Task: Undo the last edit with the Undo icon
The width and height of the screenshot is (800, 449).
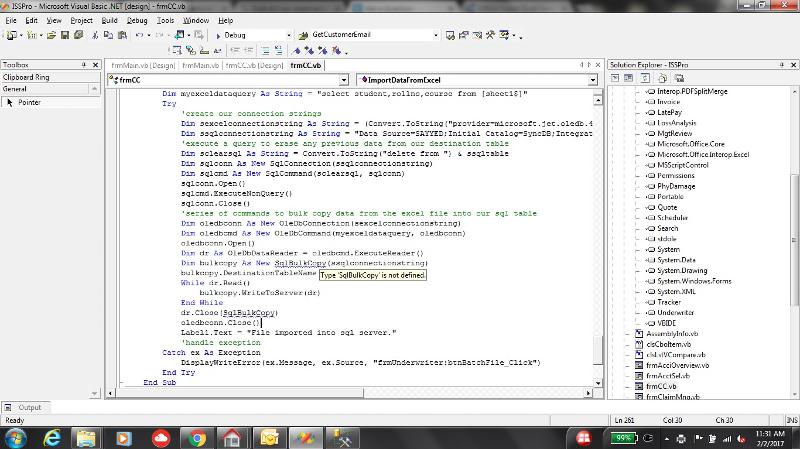Action: 139,35
